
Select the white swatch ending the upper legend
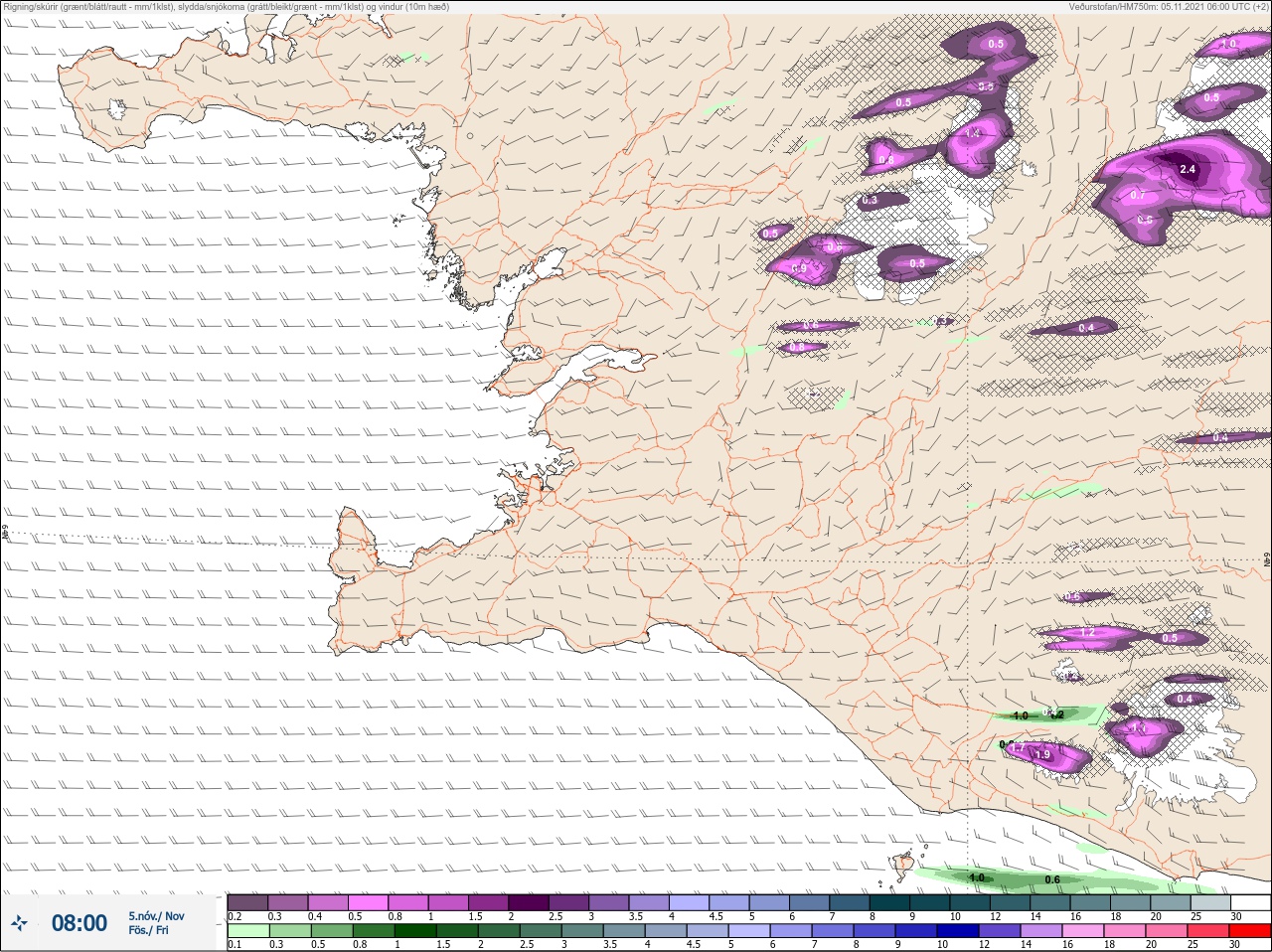[x=1250, y=902]
